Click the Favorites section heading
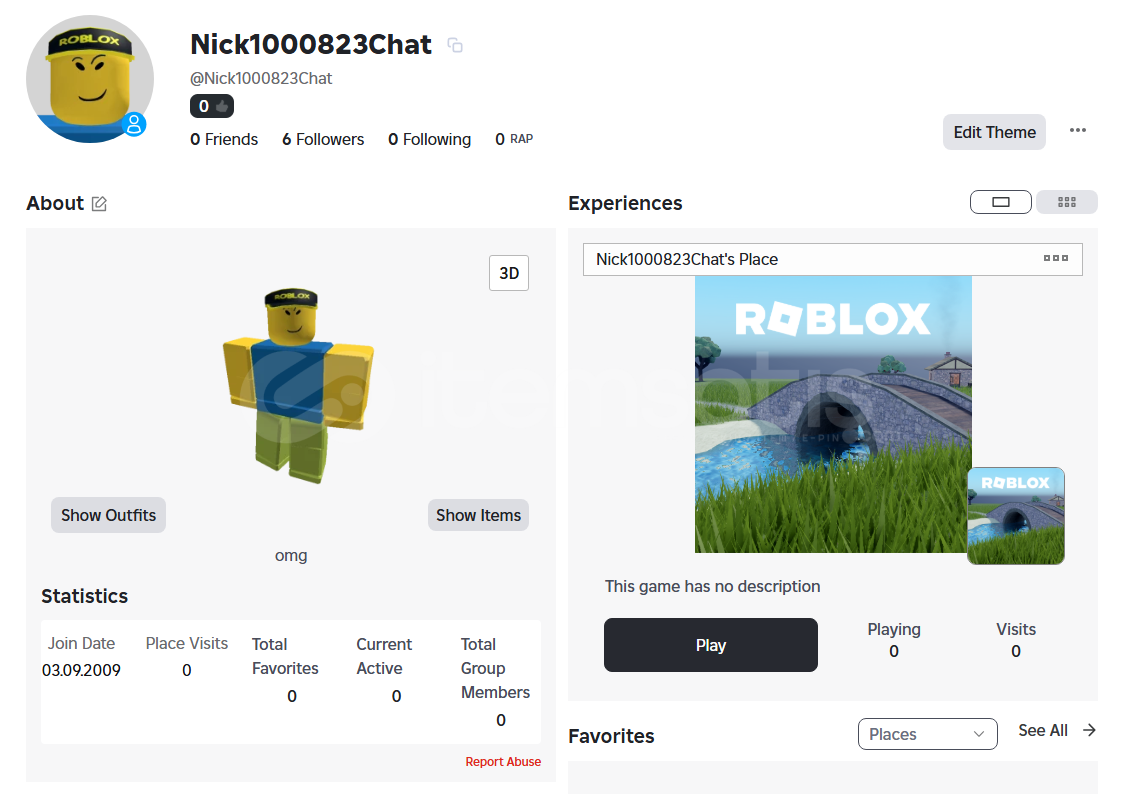This screenshot has height=794, width=1139. pos(612,737)
